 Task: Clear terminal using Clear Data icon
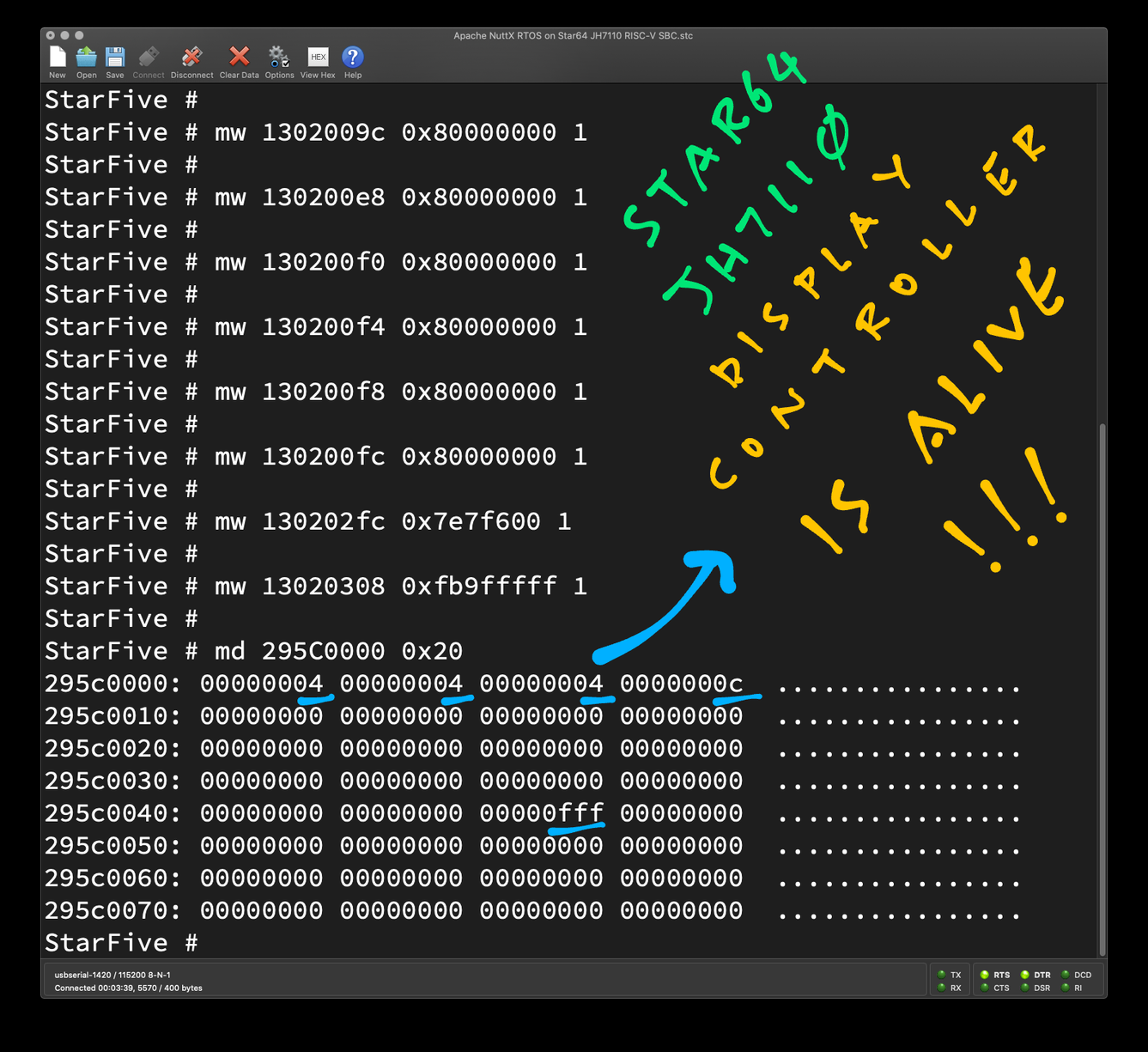[x=239, y=58]
